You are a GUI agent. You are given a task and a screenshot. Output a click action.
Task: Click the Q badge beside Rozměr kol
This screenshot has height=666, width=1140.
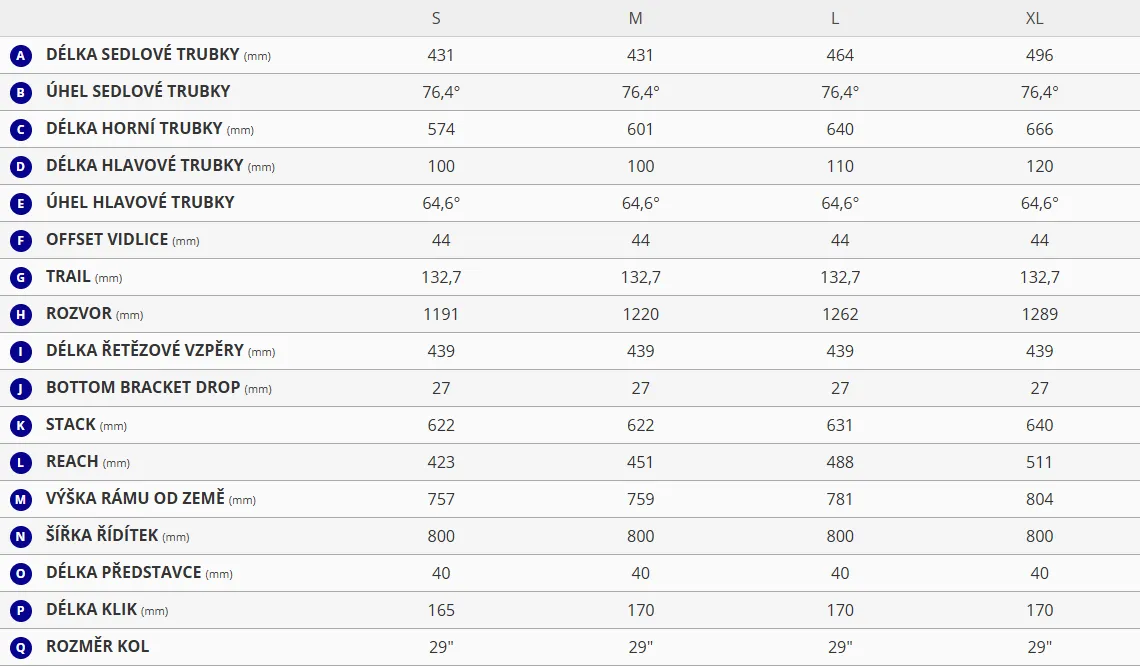[21, 648]
